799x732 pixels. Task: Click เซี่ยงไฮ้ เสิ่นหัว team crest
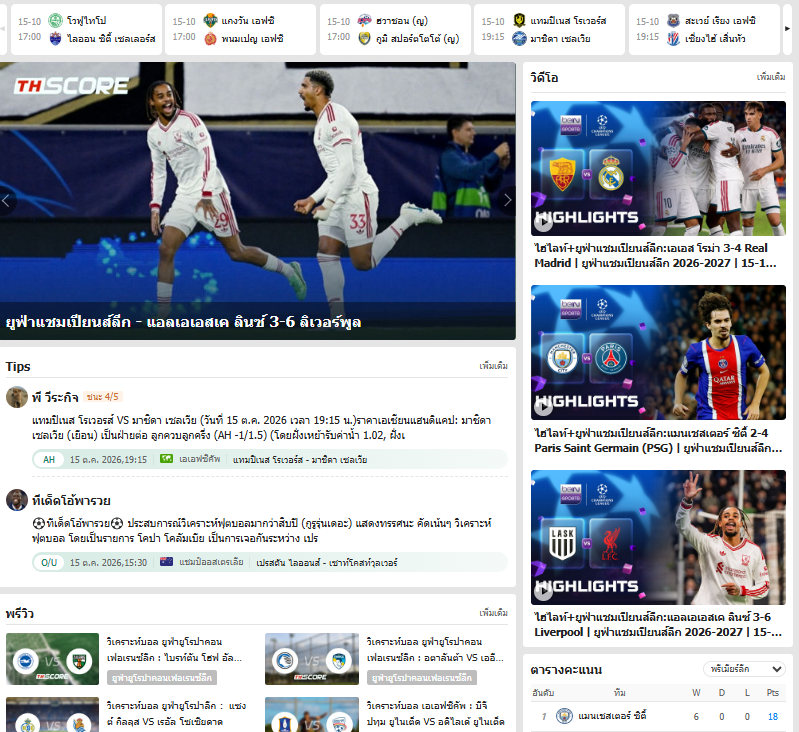coord(673,38)
